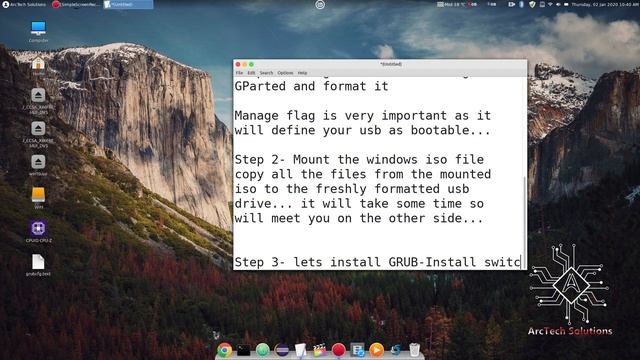Click the volume speaker tray icon
This screenshot has width=640, height=360.
tap(558, 4)
